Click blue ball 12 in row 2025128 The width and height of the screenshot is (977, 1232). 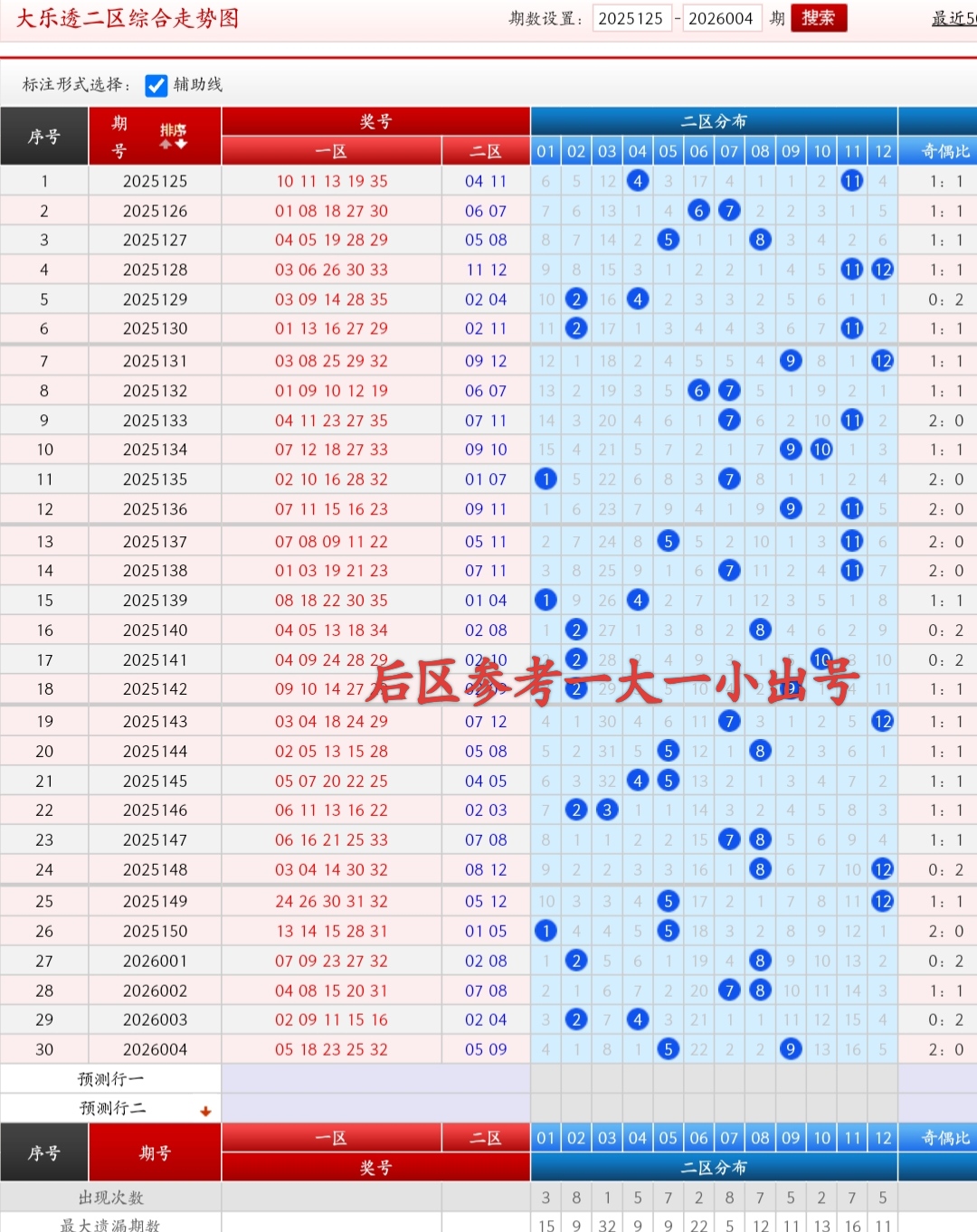point(883,270)
